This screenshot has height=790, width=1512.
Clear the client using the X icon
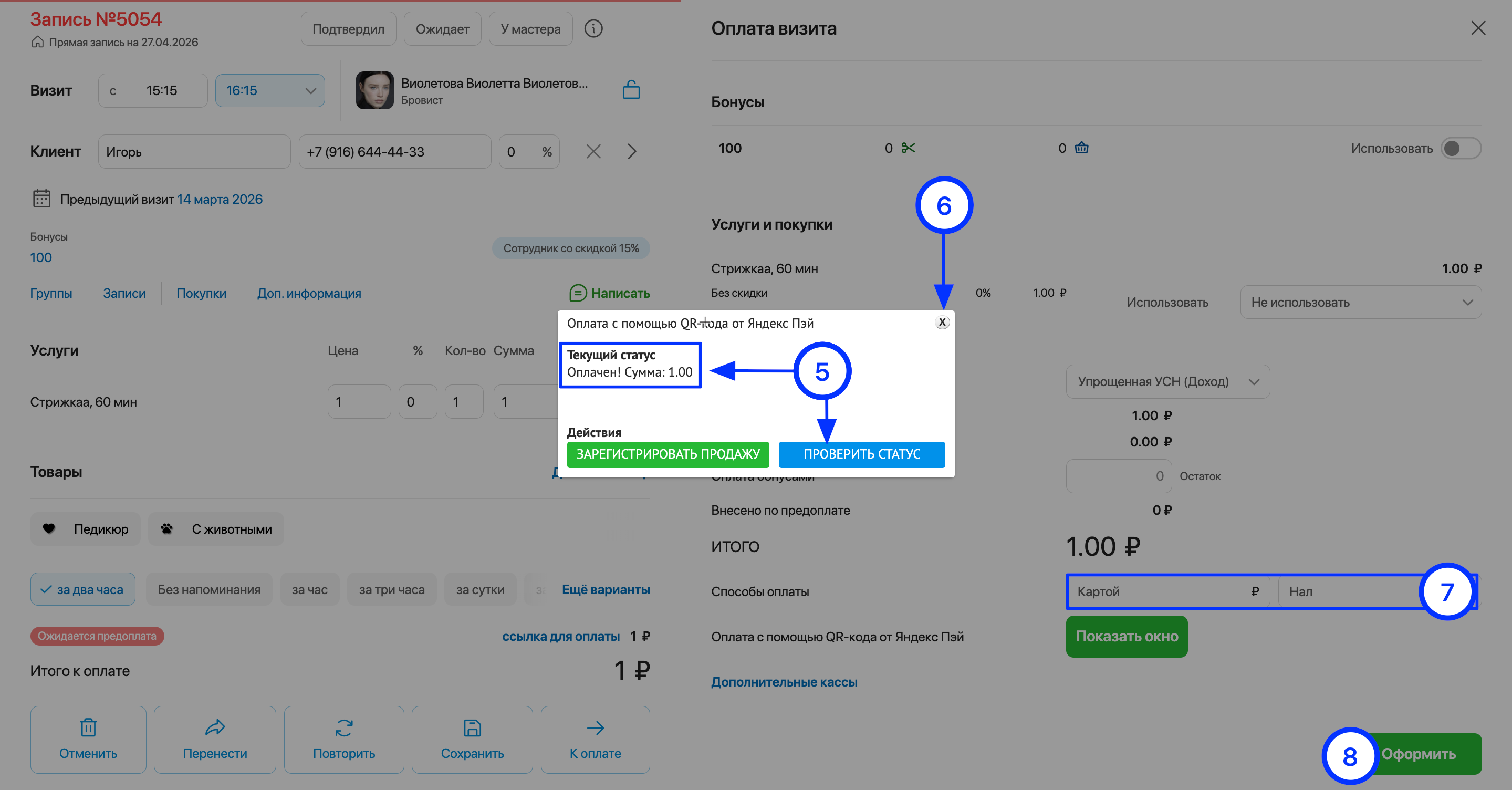click(593, 151)
